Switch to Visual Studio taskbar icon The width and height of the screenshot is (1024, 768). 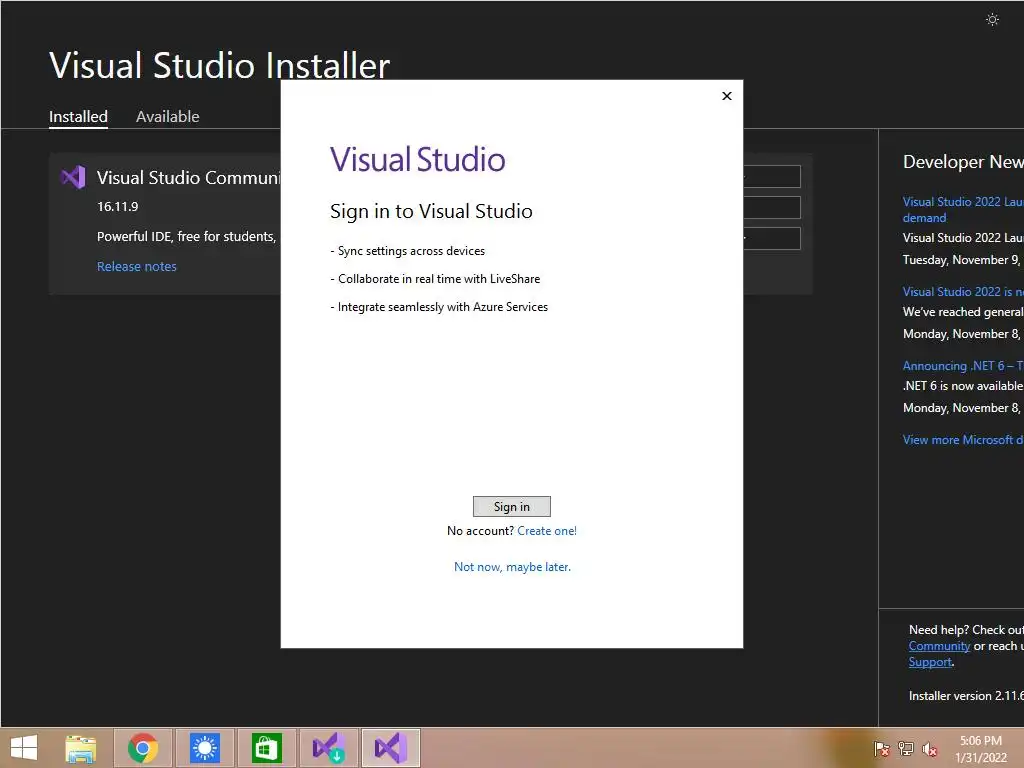click(x=391, y=748)
